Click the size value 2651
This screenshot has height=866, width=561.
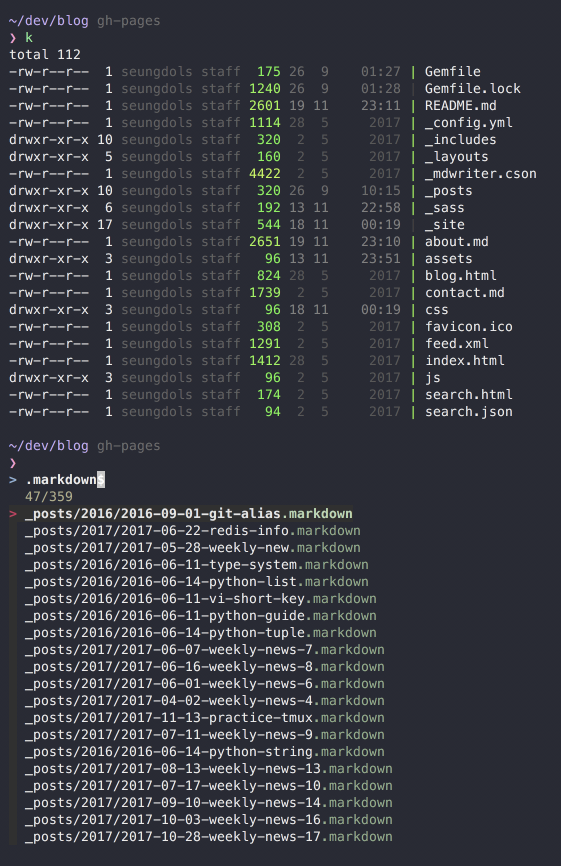coord(265,242)
